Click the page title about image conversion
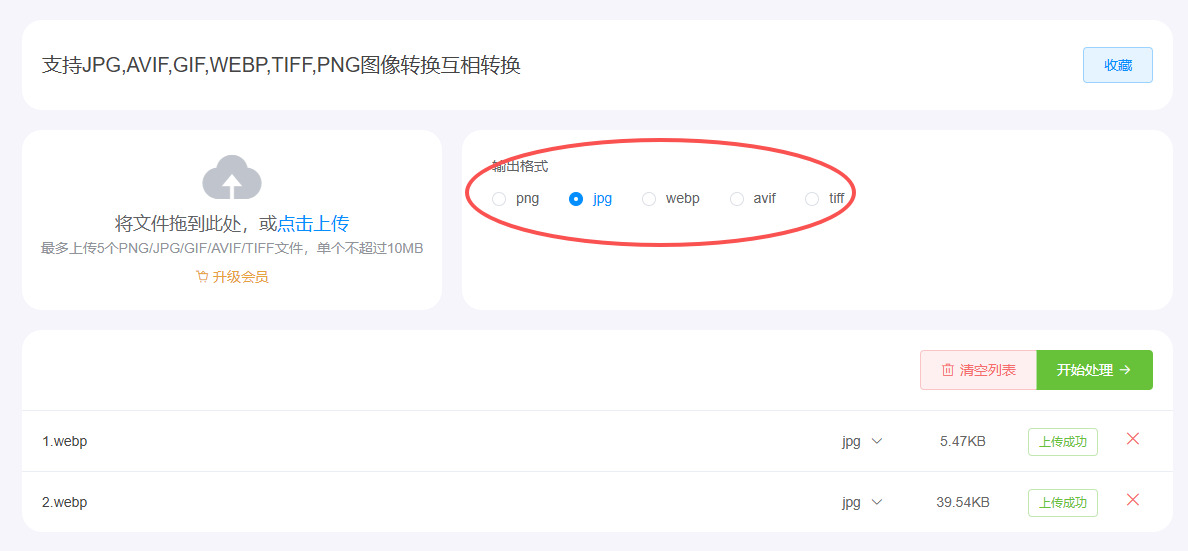 tap(281, 65)
